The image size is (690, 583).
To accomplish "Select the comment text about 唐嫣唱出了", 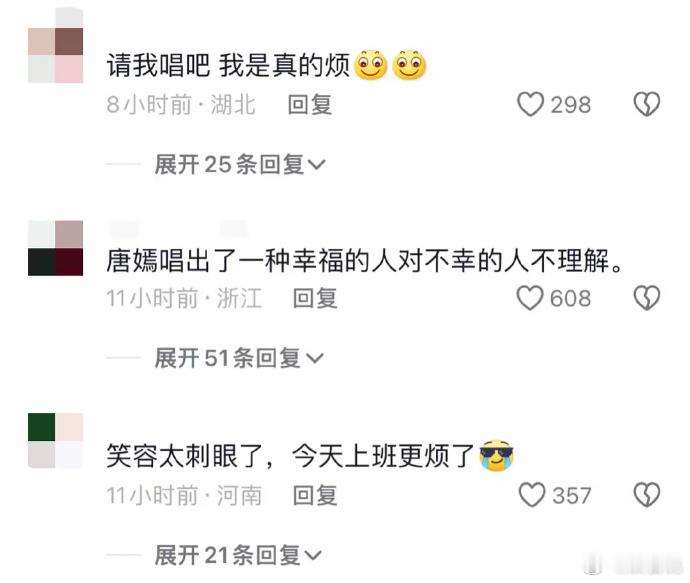I will [365, 260].
